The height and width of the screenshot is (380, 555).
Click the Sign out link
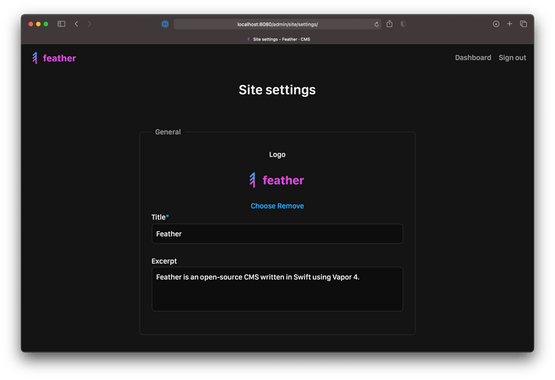click(x=512, y=58)
